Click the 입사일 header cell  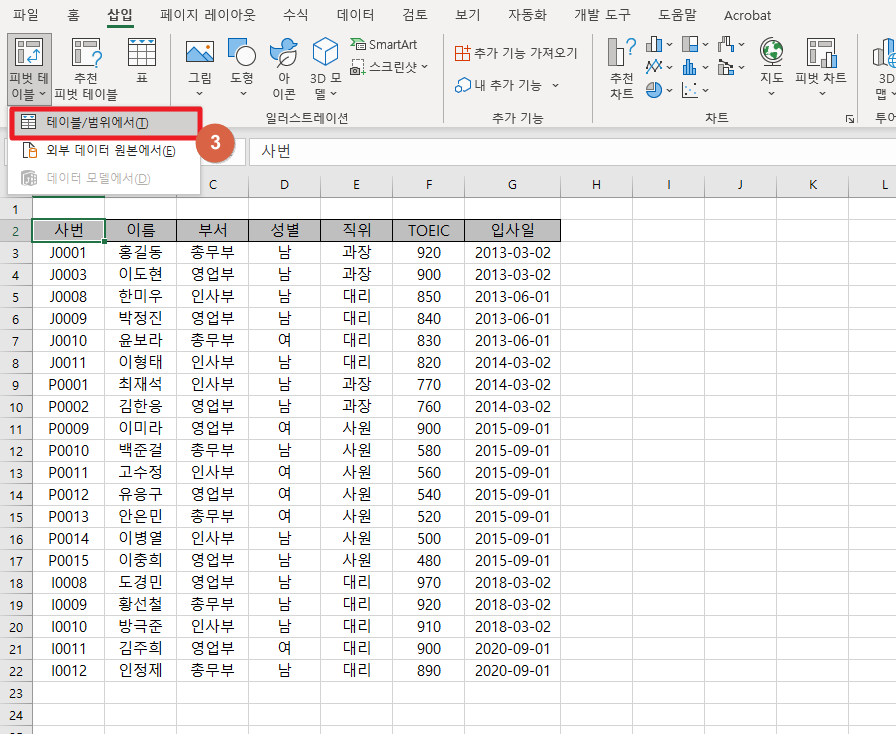[513, 230]
